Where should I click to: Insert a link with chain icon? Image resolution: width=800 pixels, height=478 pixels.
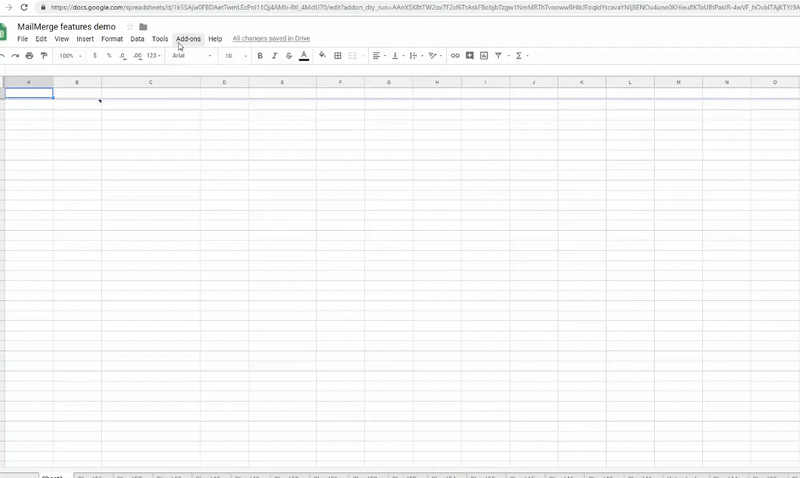(x=455, y=56)
